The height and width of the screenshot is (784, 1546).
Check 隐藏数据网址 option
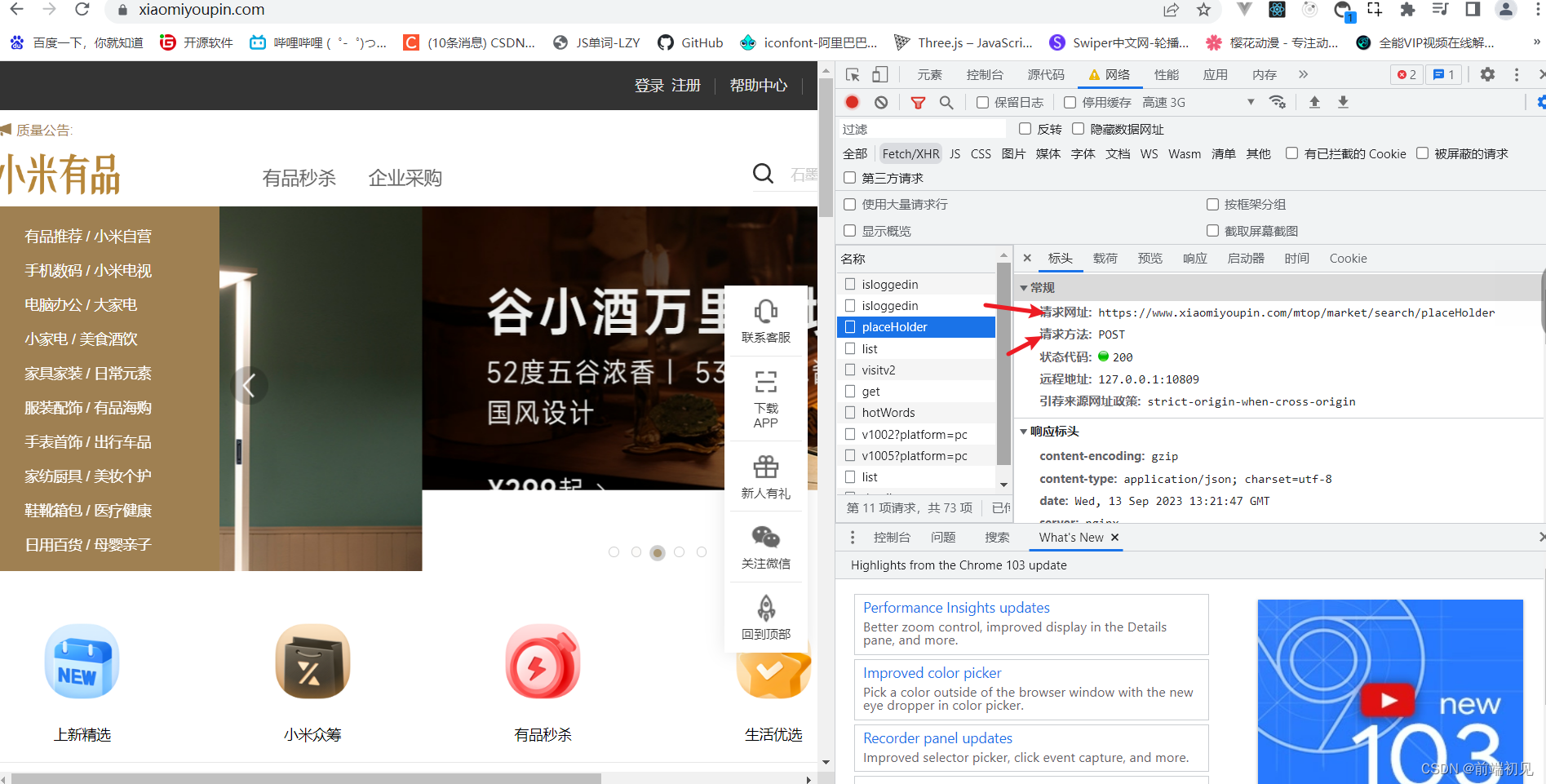[x=1079, y=129]
